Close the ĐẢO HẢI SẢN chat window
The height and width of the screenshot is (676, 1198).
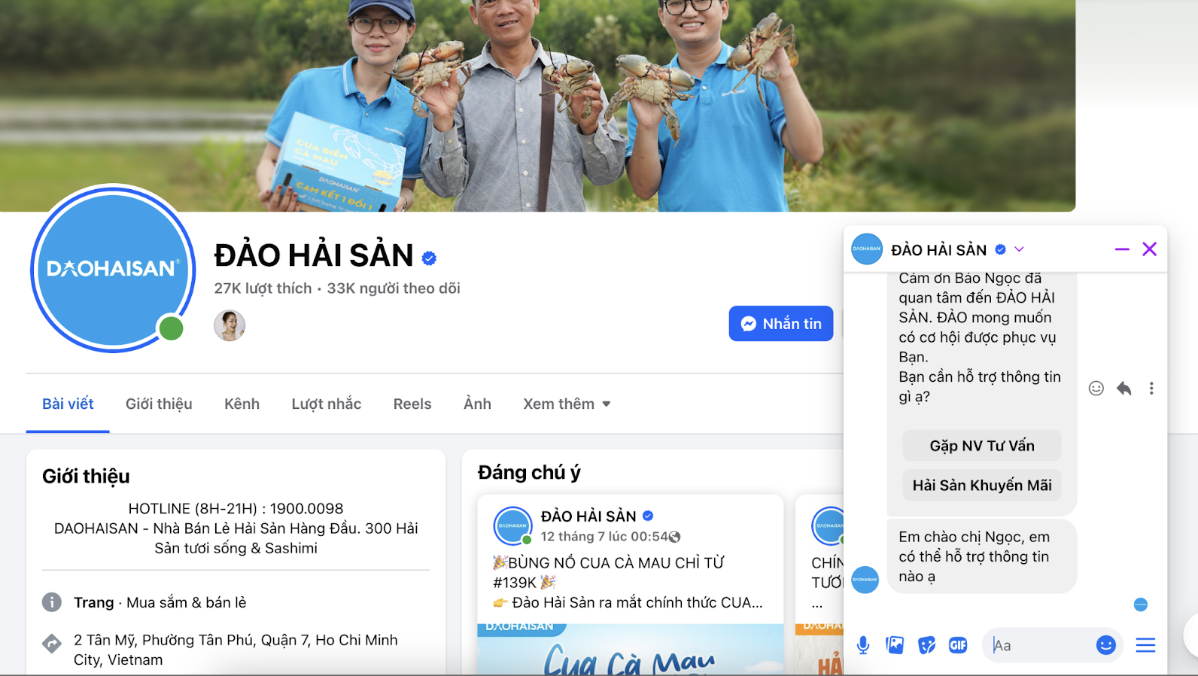(1149, 249)
